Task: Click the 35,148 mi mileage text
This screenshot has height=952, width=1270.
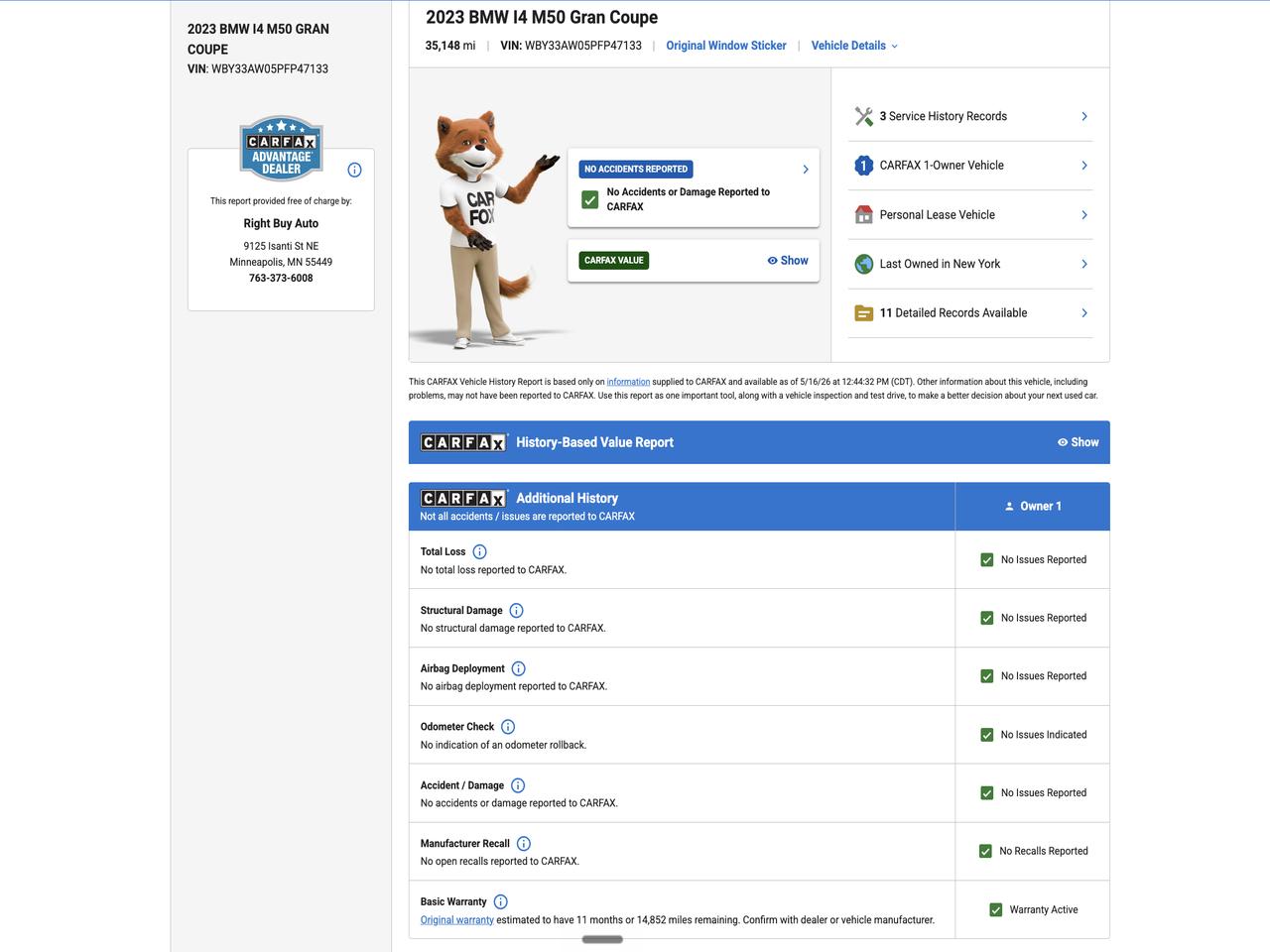Action: pyautogui.click(x=450, y=46)
